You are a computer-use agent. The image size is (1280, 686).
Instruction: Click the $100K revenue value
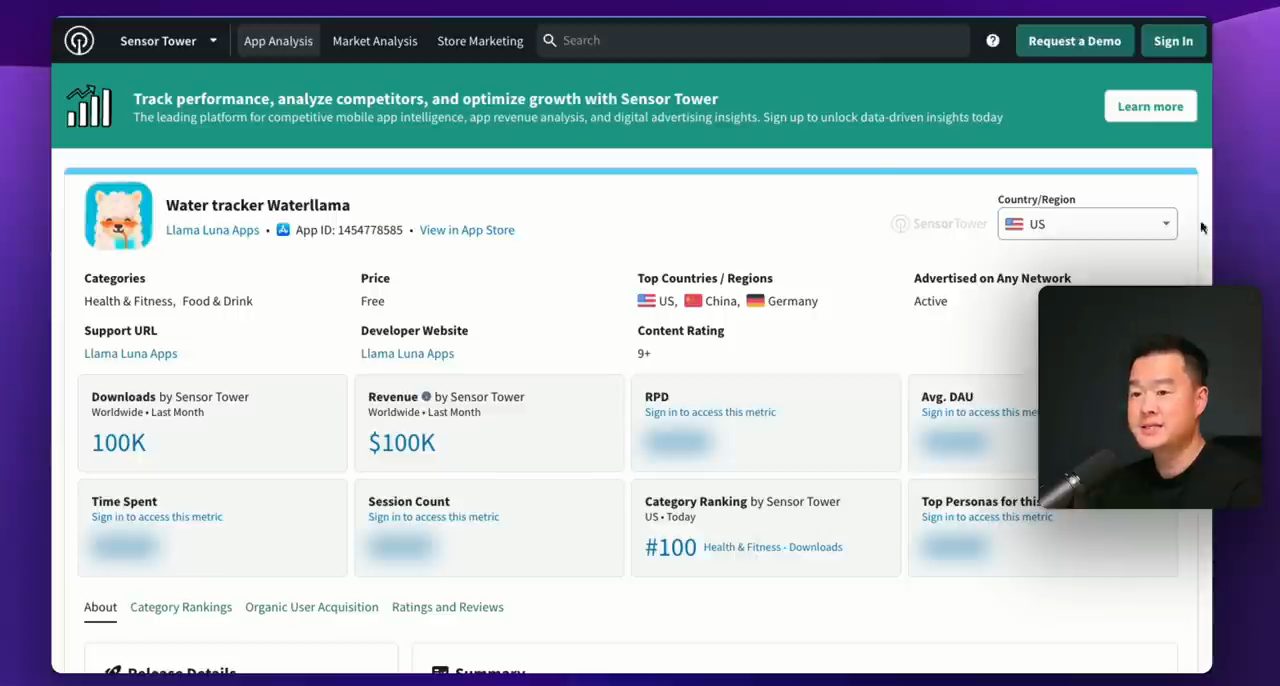click(x=402, y=443)
